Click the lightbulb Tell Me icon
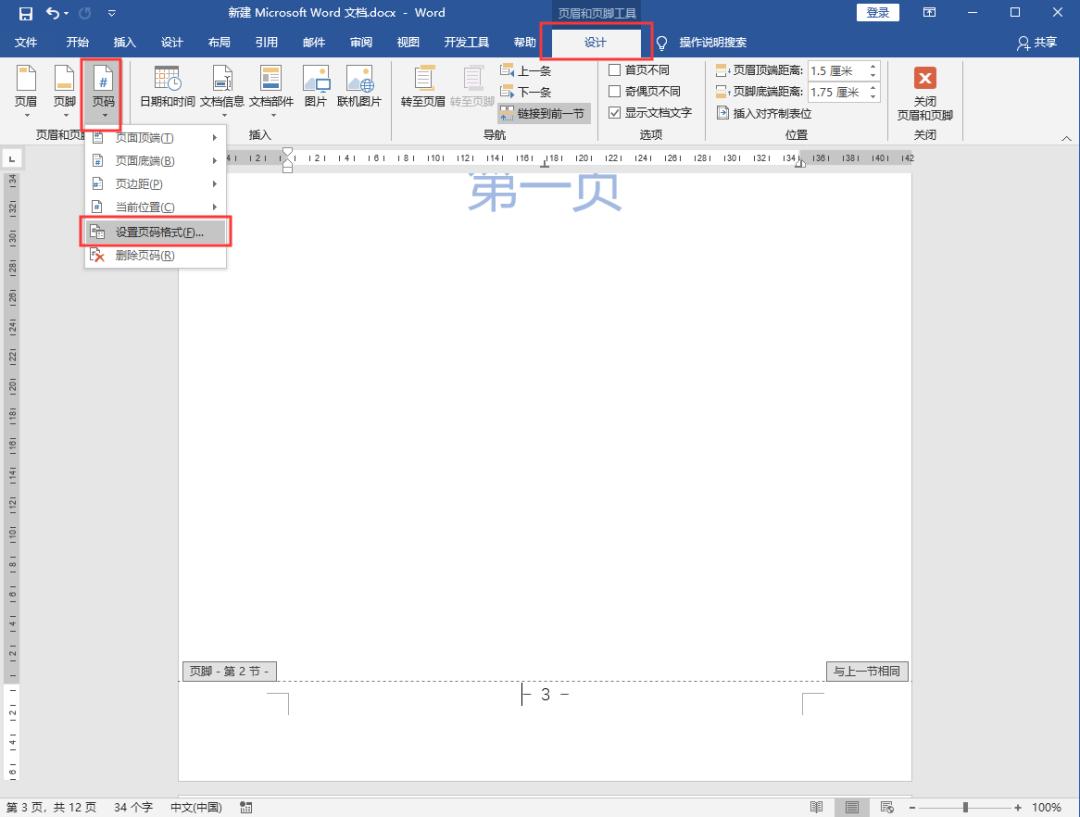The width and height of the screenshot is (1080, 817). (x=662, y=43)
